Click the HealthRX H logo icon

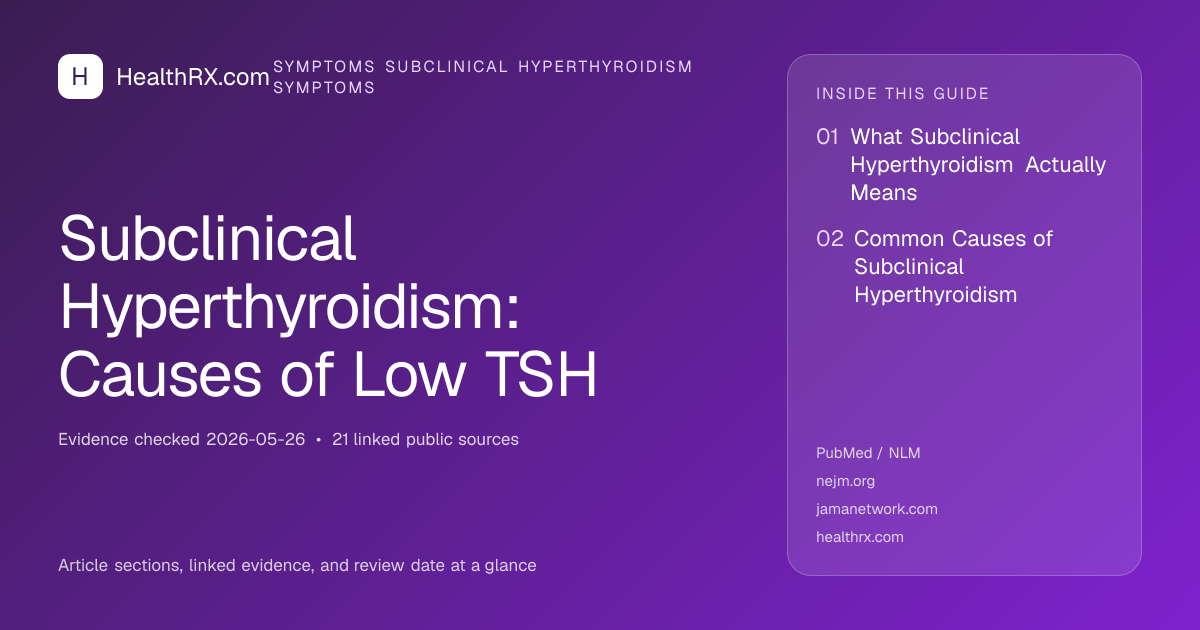tap(80, 76)
